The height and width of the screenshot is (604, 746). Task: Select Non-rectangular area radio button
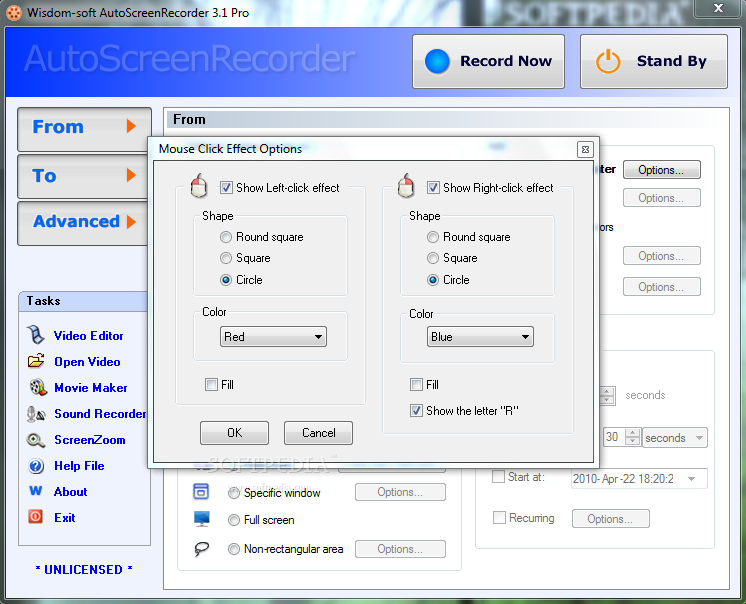click(234, 549)
